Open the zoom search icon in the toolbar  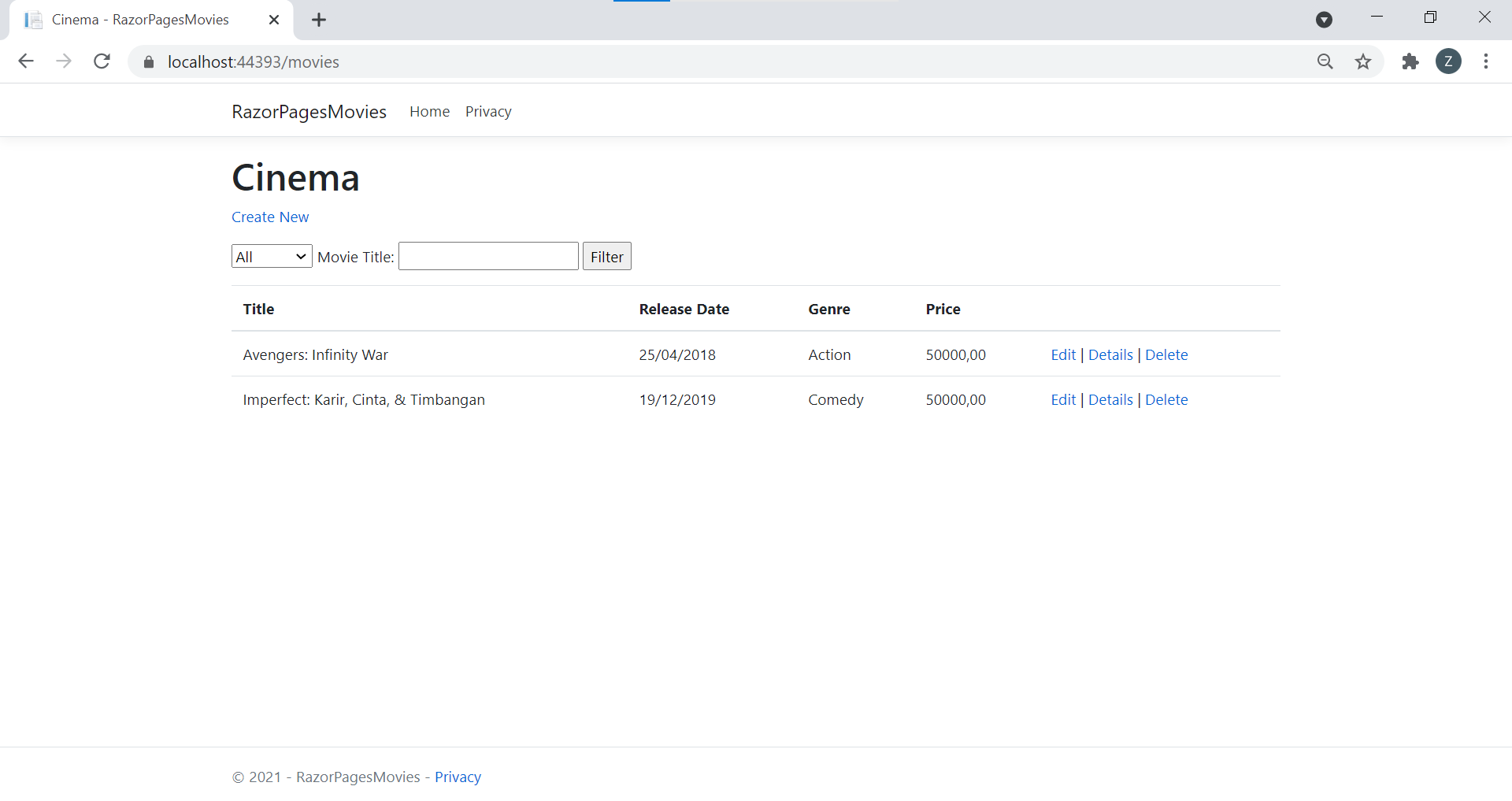pyautogui.click(x=1325, y=61)
